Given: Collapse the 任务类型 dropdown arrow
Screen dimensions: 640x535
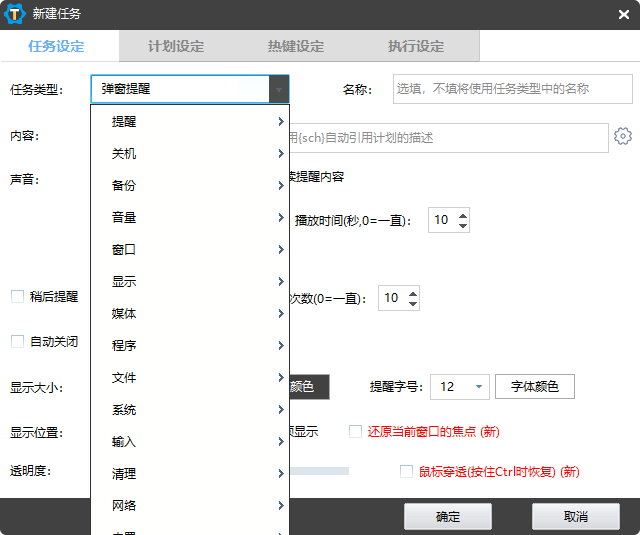Looking at the screenshot, I should (x=278, y=90).
